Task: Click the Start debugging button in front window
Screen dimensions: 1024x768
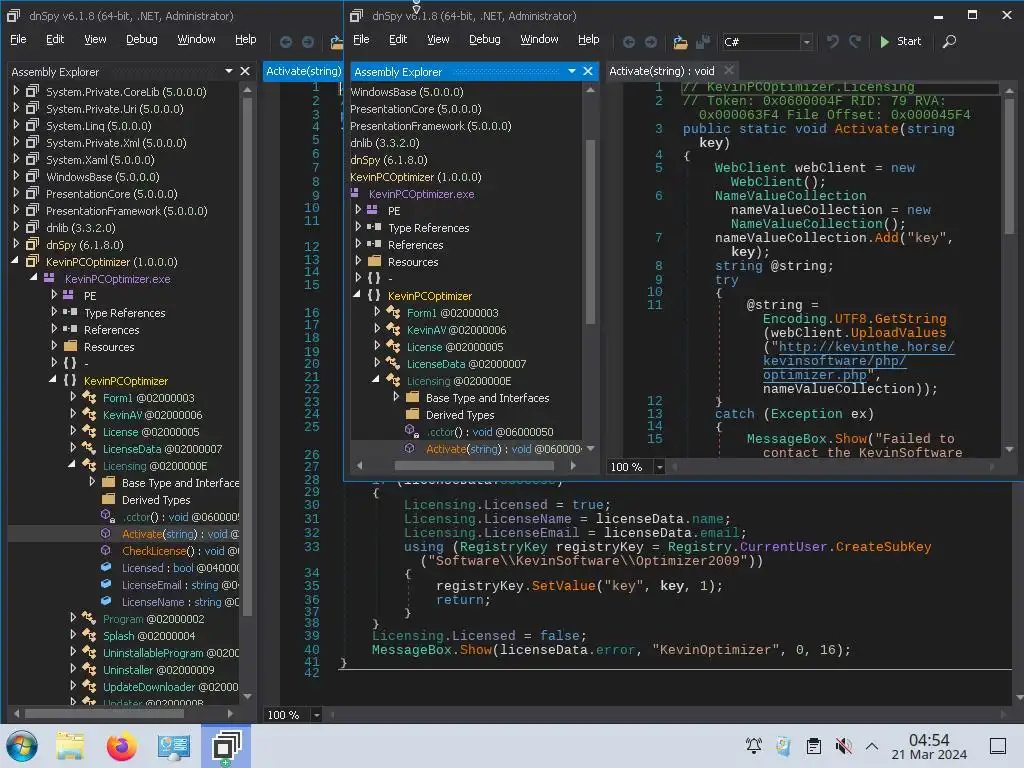Action: 900,41
